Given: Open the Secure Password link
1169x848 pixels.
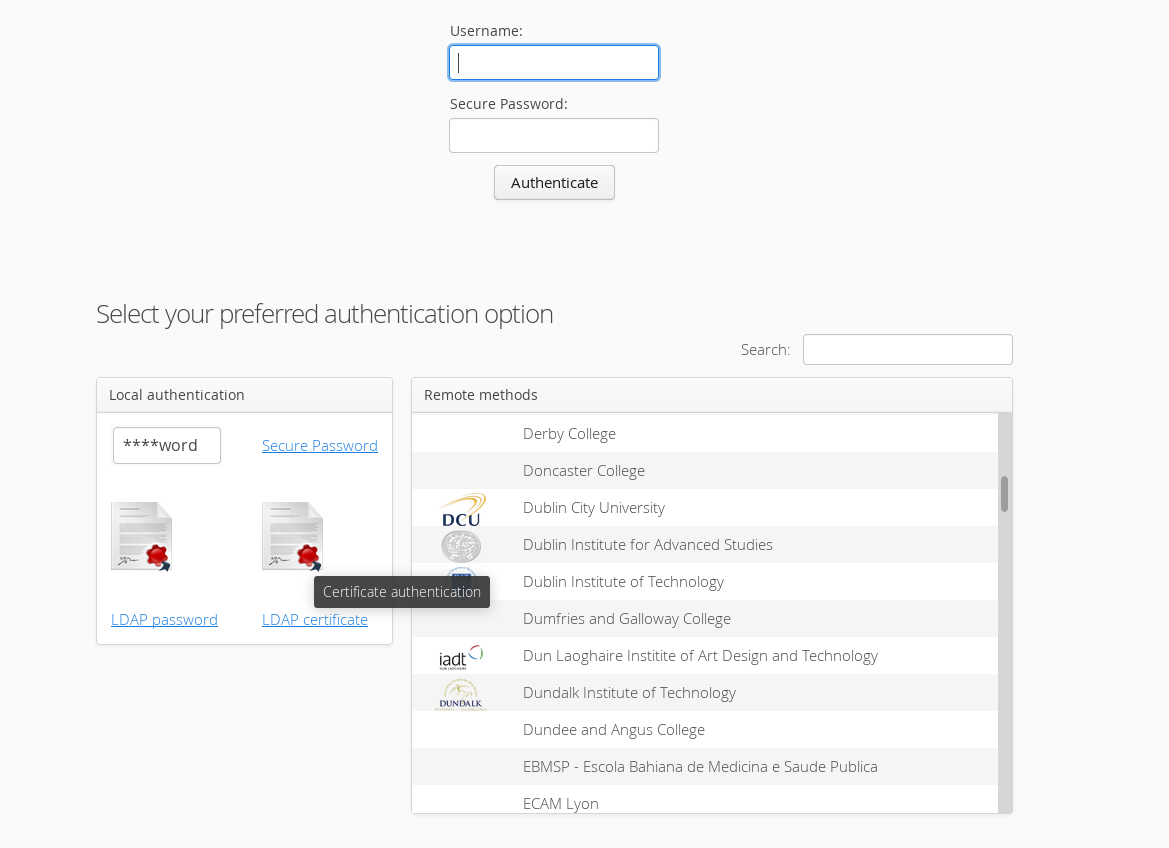Looking at the screenshot, I should 320,445.
